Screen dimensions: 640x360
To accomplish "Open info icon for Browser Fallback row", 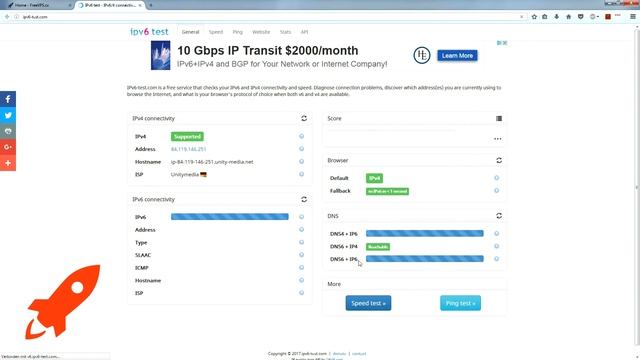I will pyautogui.click(x=497, y=191).
